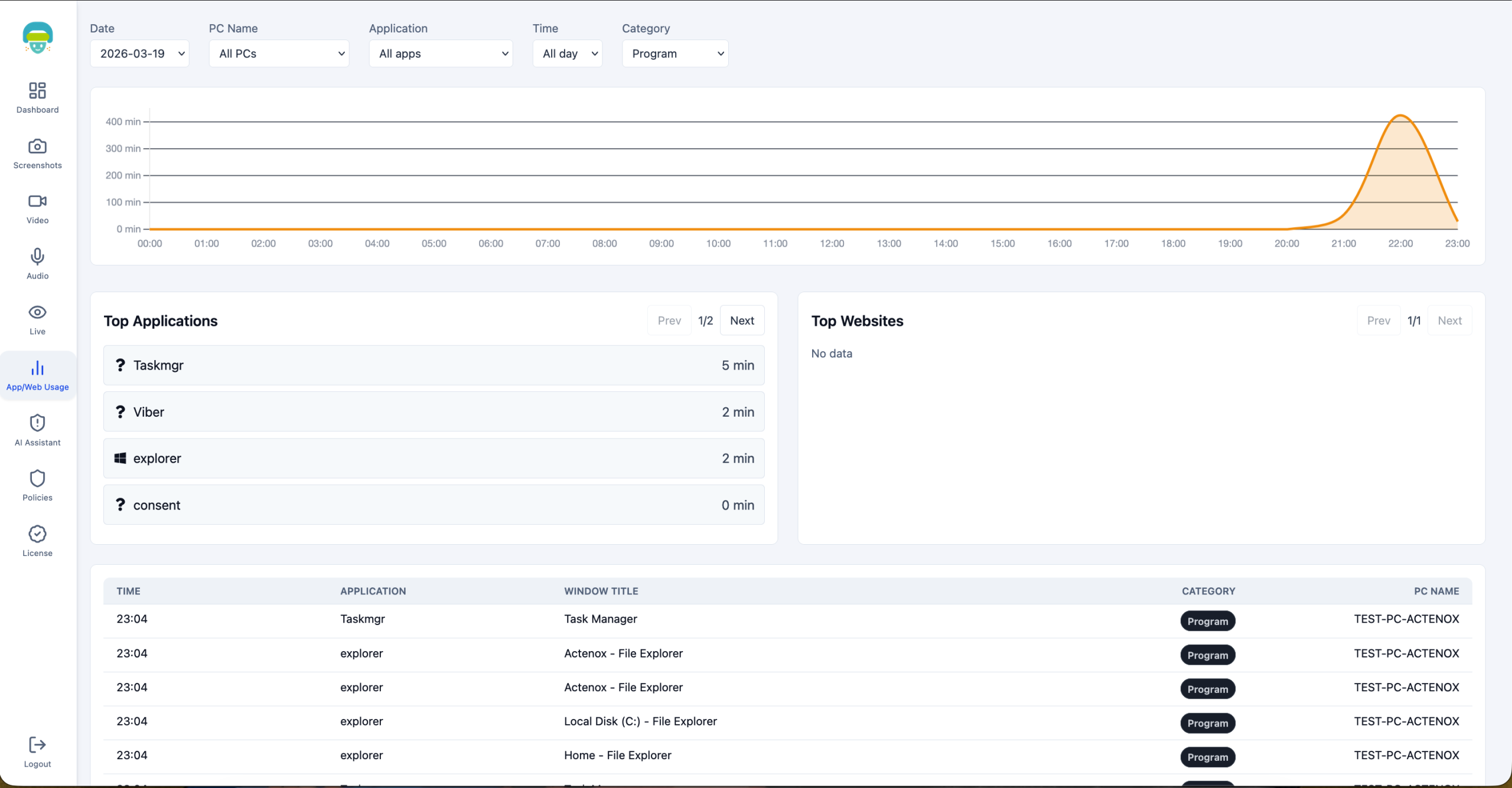Click Prev in Top Applications pagination

coord(669,321)
